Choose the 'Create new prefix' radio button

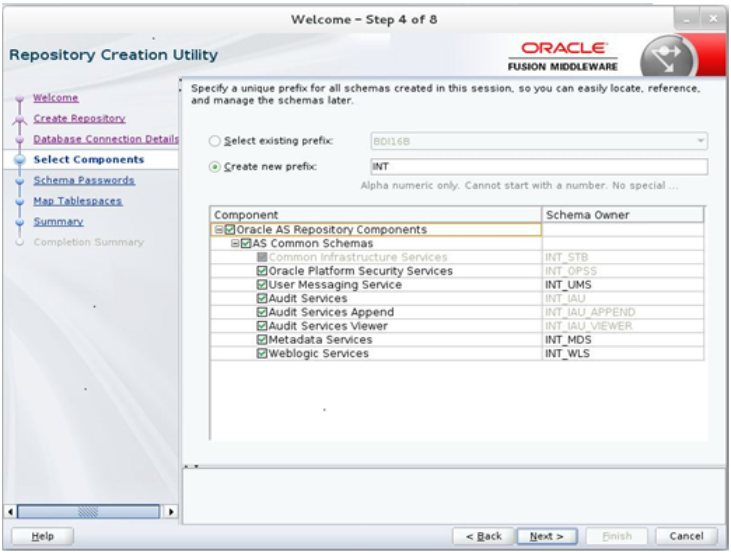pyautogui.click(x=214, y=166)
